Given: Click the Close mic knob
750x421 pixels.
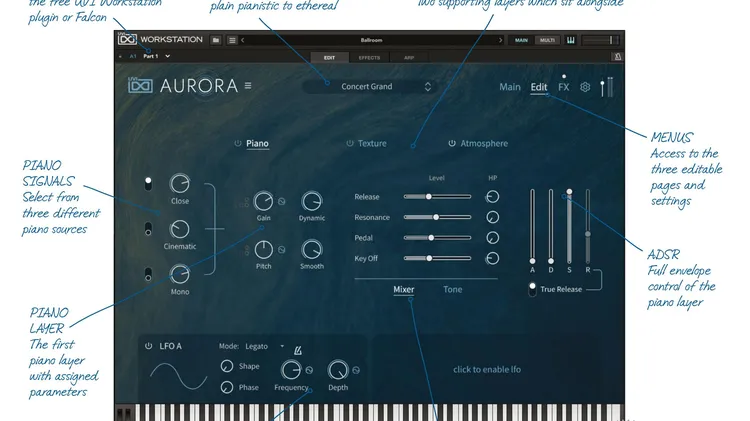Looking at the screenshot, I should (x=180, y=184).
